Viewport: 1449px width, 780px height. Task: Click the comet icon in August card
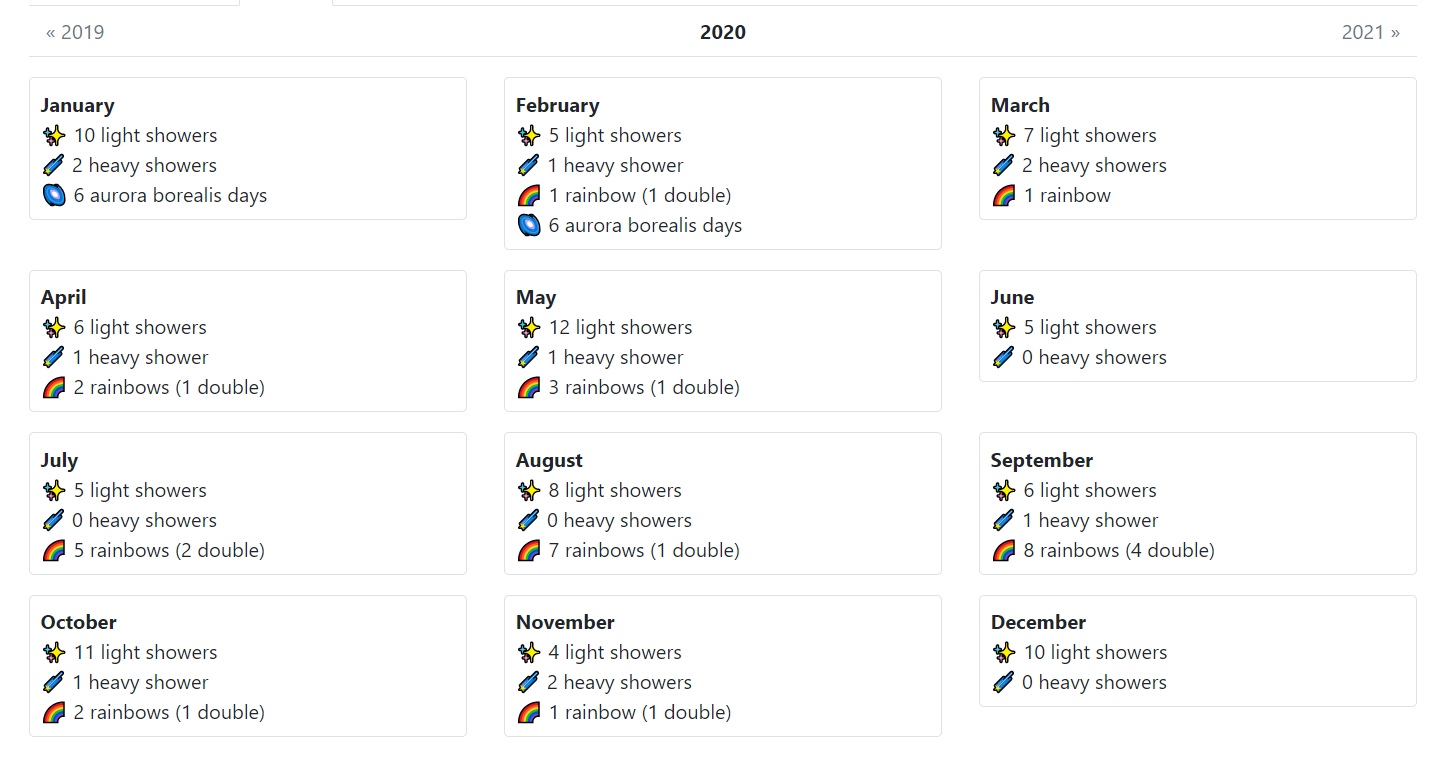coord(529,521)
